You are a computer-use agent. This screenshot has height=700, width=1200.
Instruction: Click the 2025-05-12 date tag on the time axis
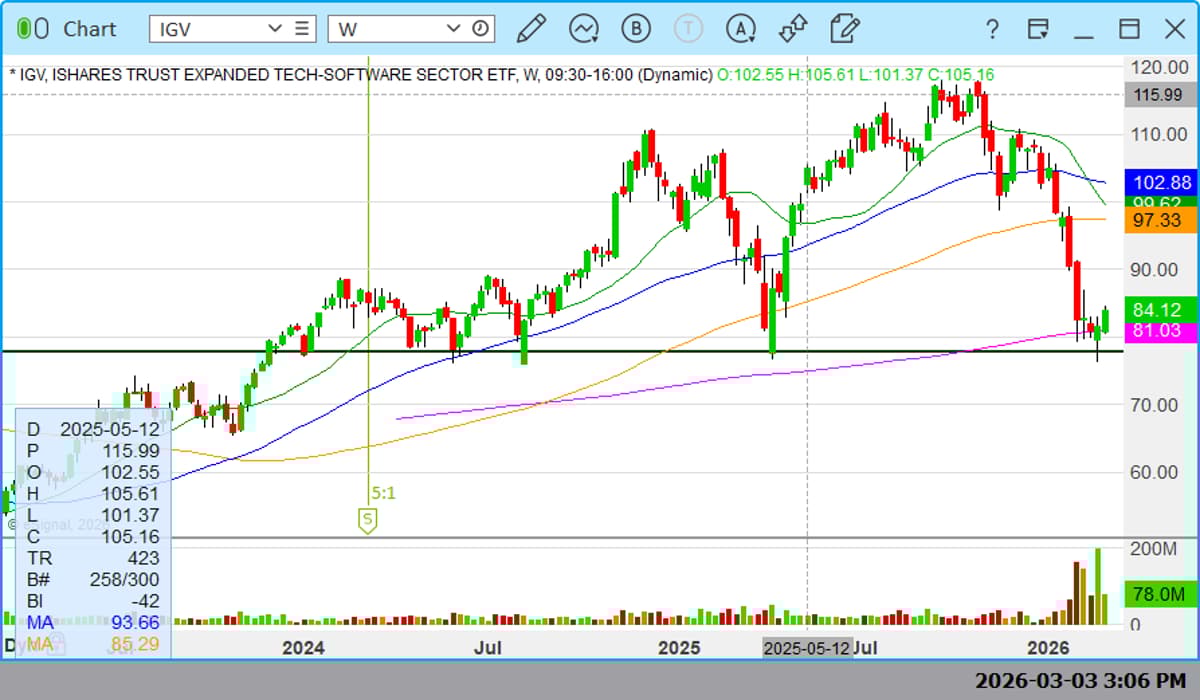click(x=806, y=648)
